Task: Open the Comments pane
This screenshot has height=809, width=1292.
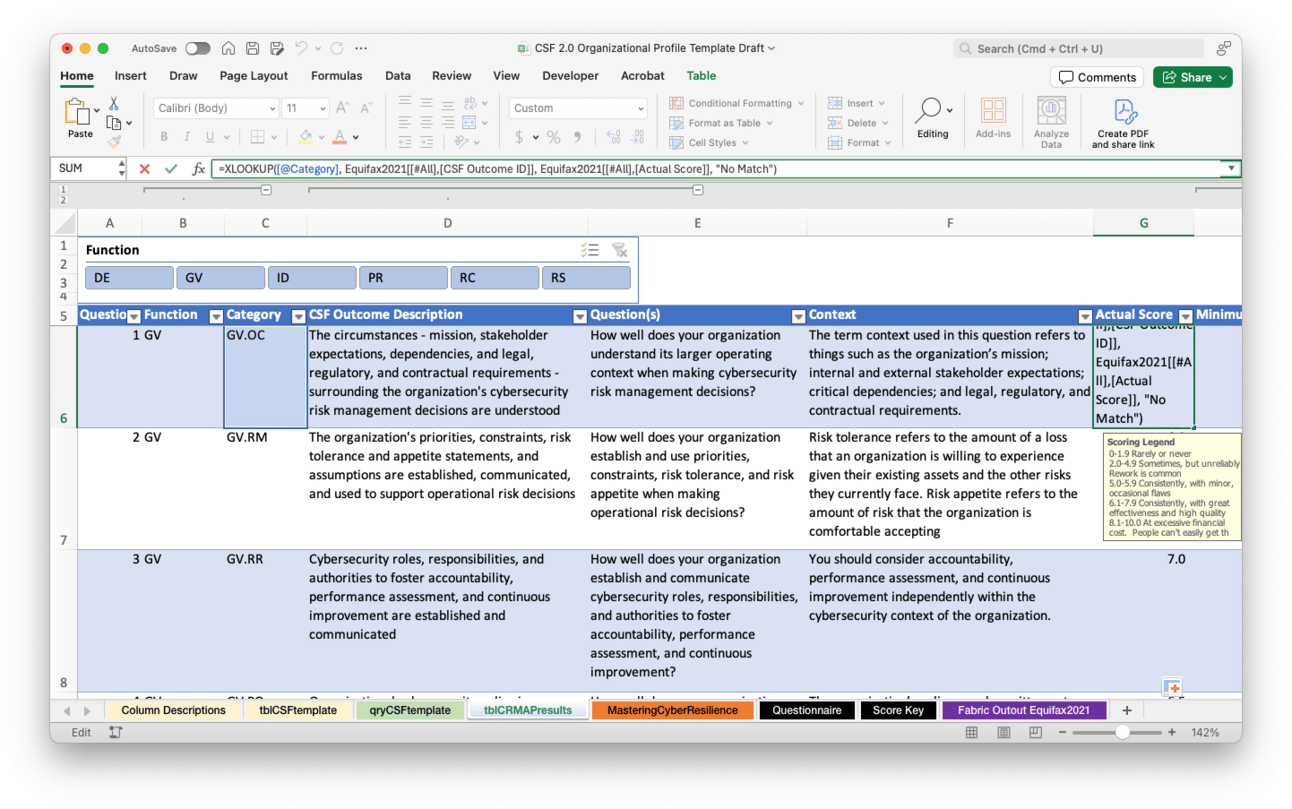Action: [x=1098, y=77]
